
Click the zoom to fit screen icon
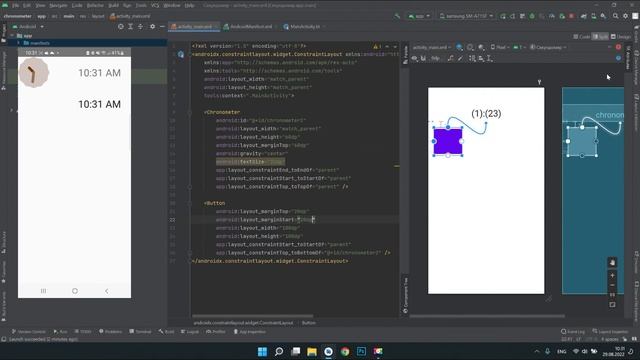point(612,304)
